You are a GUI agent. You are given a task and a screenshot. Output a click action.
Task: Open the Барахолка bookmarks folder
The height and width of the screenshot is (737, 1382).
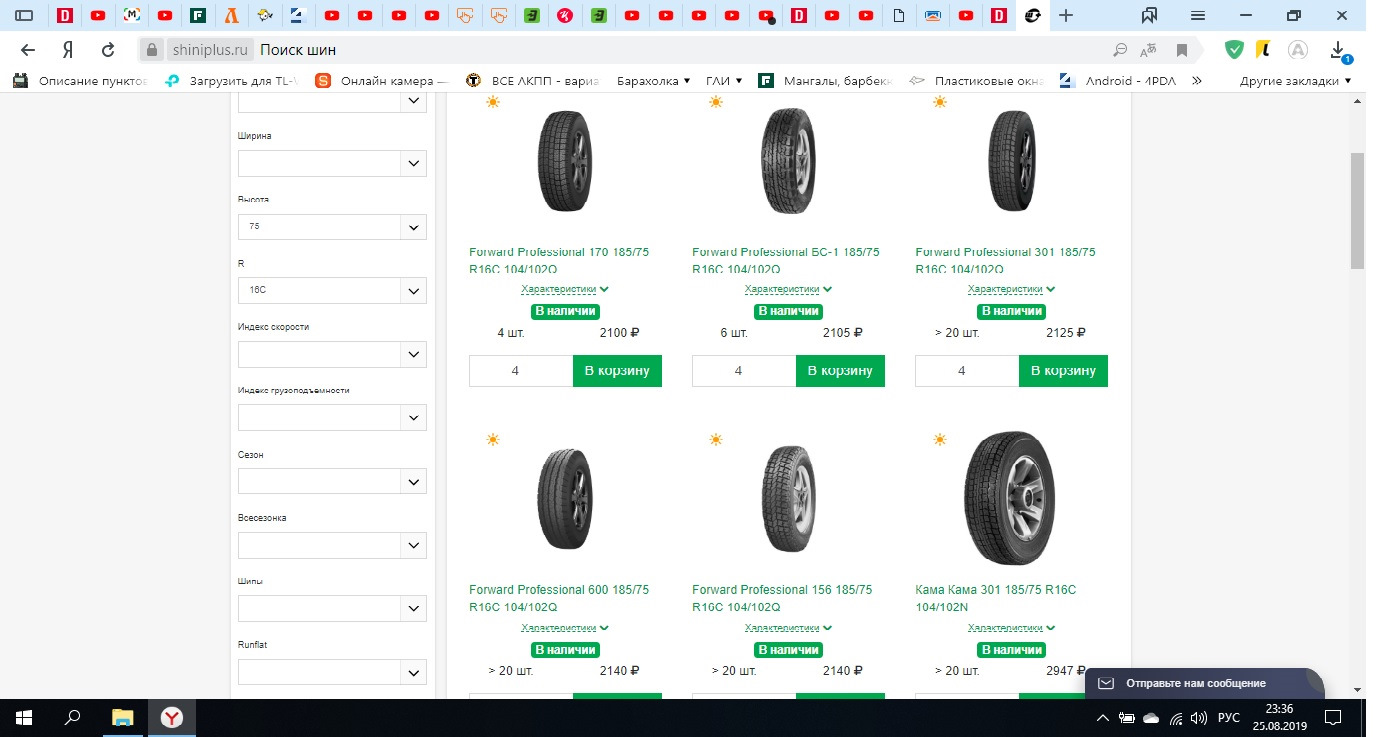pos(654,81)
